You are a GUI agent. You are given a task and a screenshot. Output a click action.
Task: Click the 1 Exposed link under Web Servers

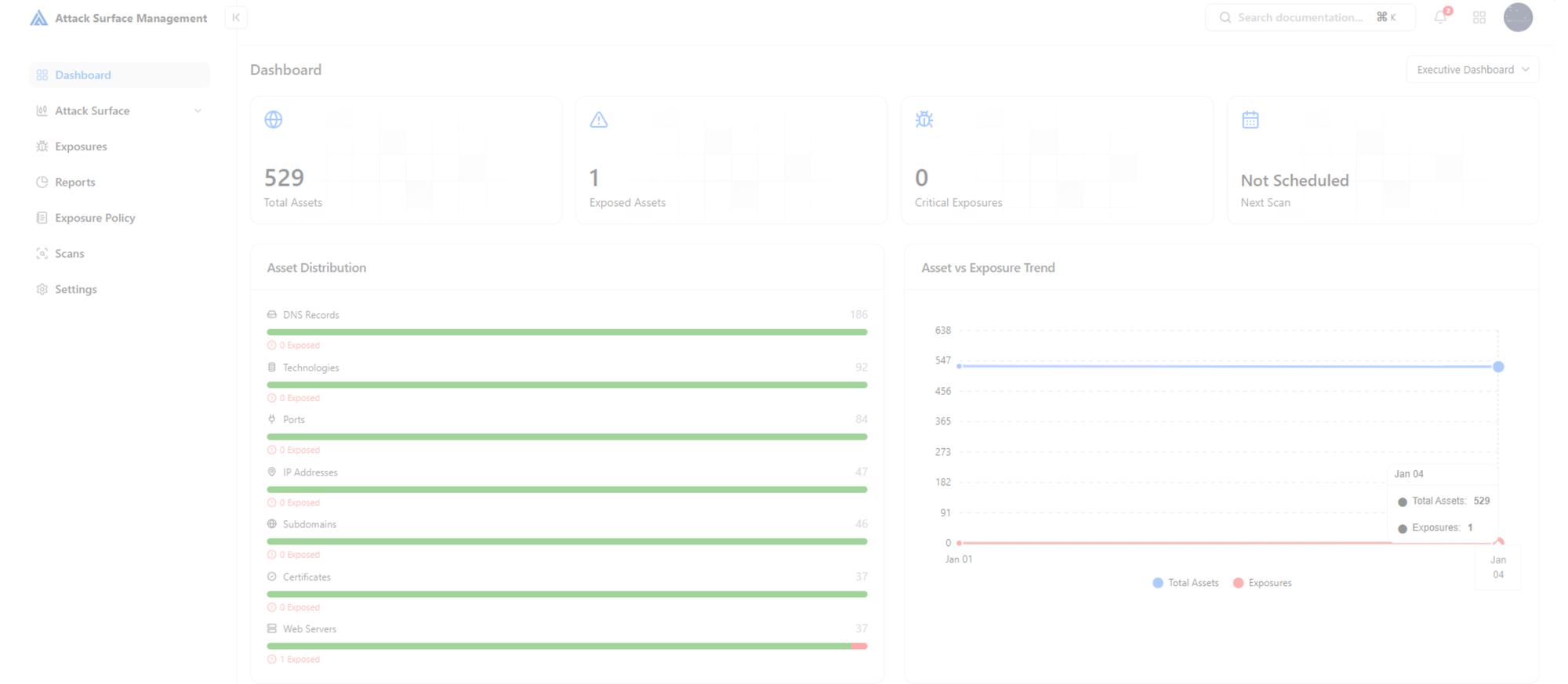click(x=299, y=660)
